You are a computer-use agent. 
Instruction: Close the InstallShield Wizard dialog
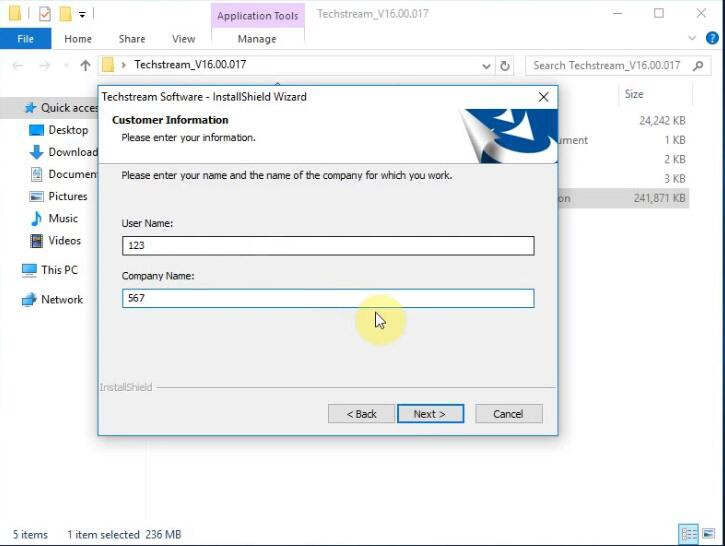pyautogui.click(x=543, y=97)
